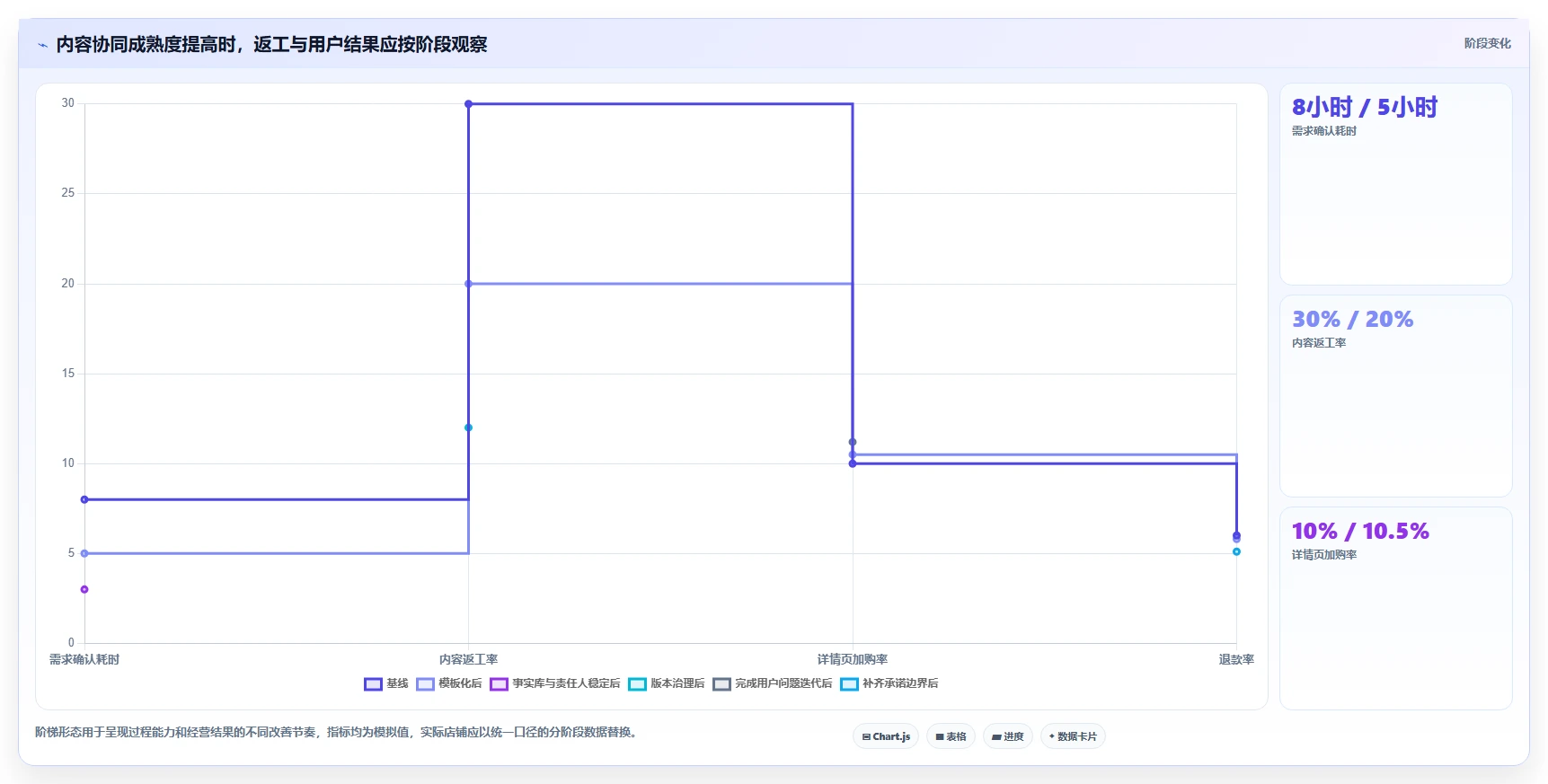Open the 8小时 / 5小时 data card
The width and height of the screenshot is (1548, 784).
(1395, 184)
